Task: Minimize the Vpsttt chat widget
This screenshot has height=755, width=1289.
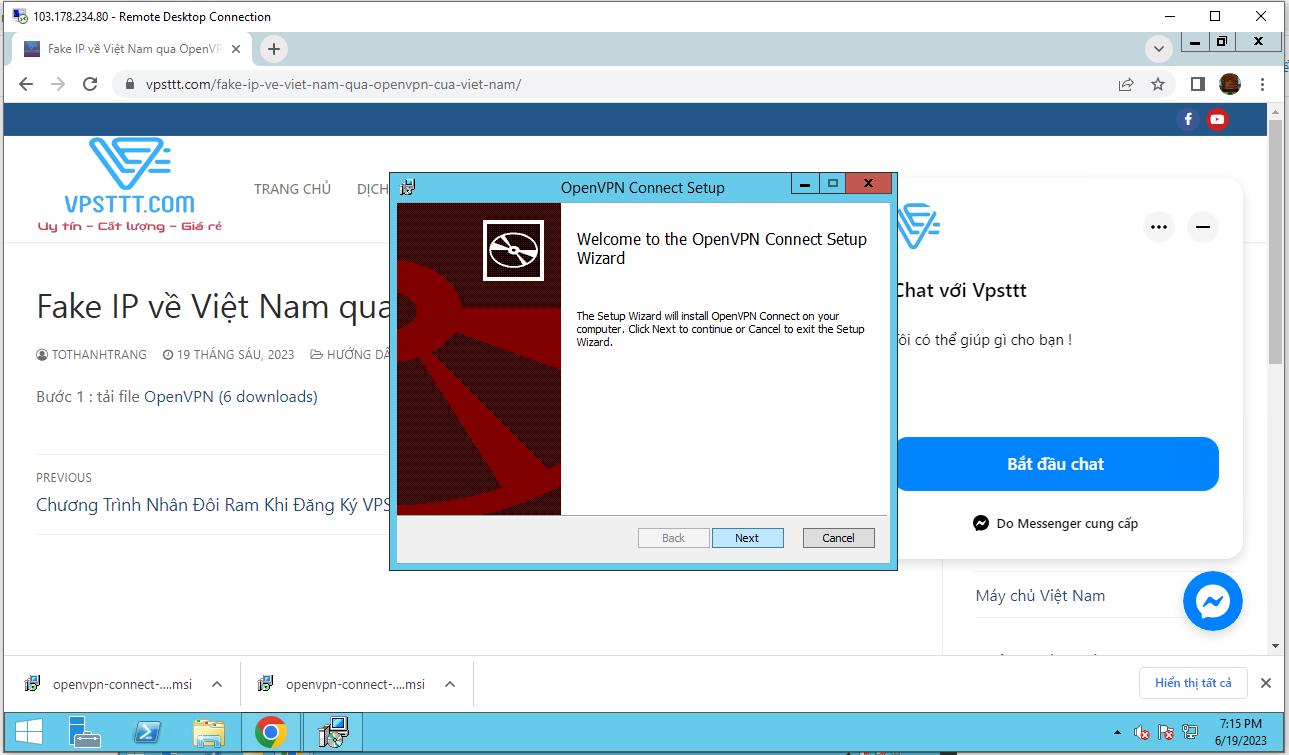Action: 1203,227
